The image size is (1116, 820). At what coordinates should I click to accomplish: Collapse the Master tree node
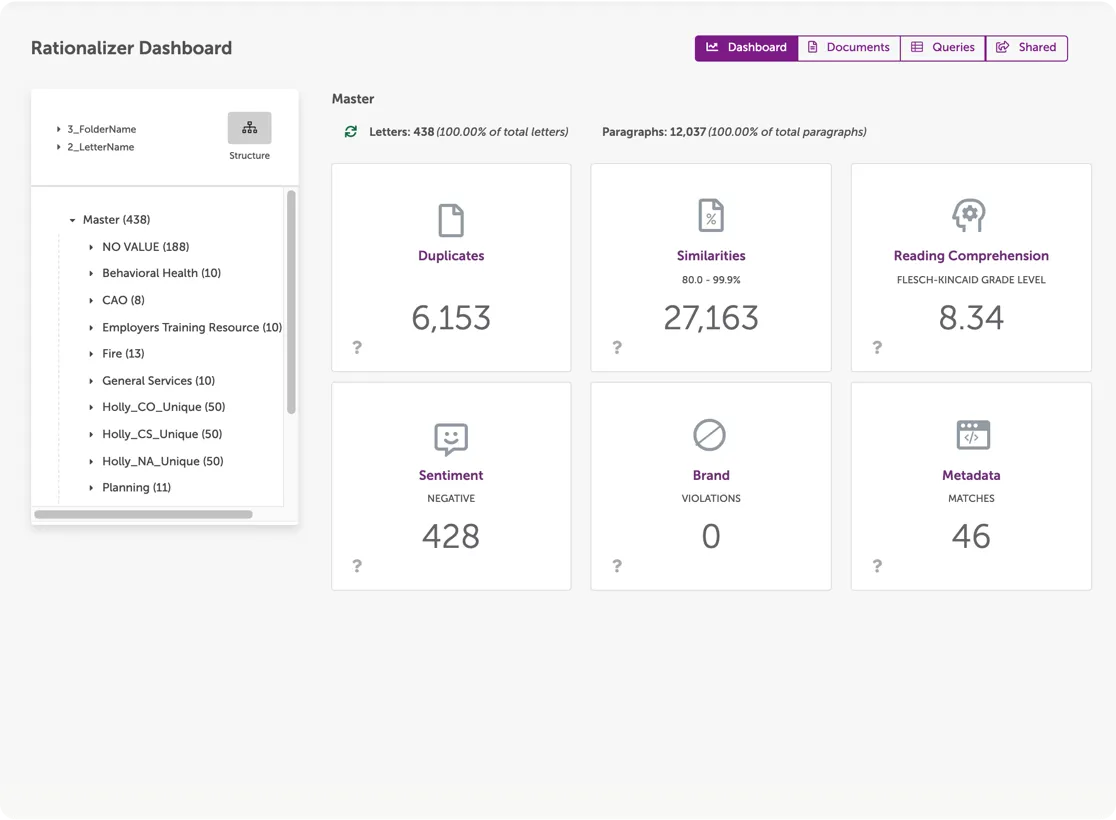tap(72, 220)
